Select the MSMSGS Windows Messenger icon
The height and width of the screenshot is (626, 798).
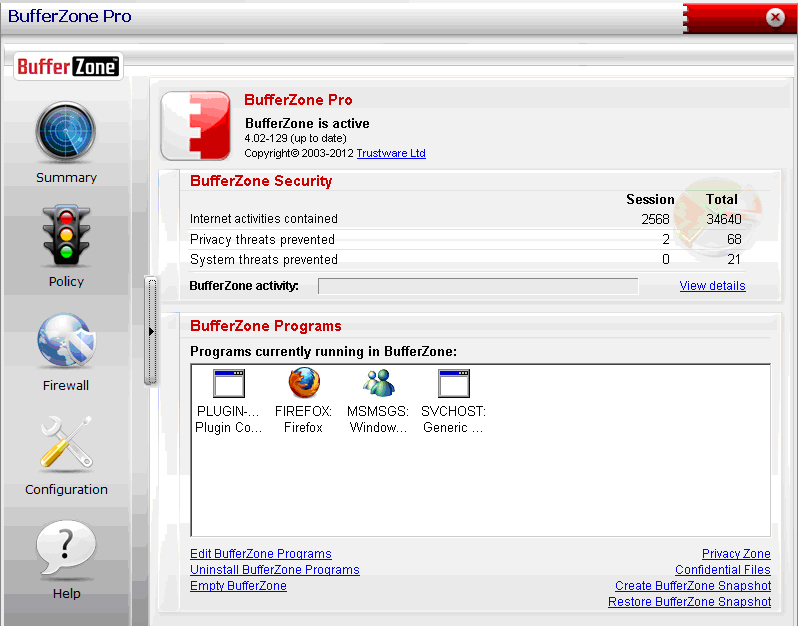tap(378, 383)
